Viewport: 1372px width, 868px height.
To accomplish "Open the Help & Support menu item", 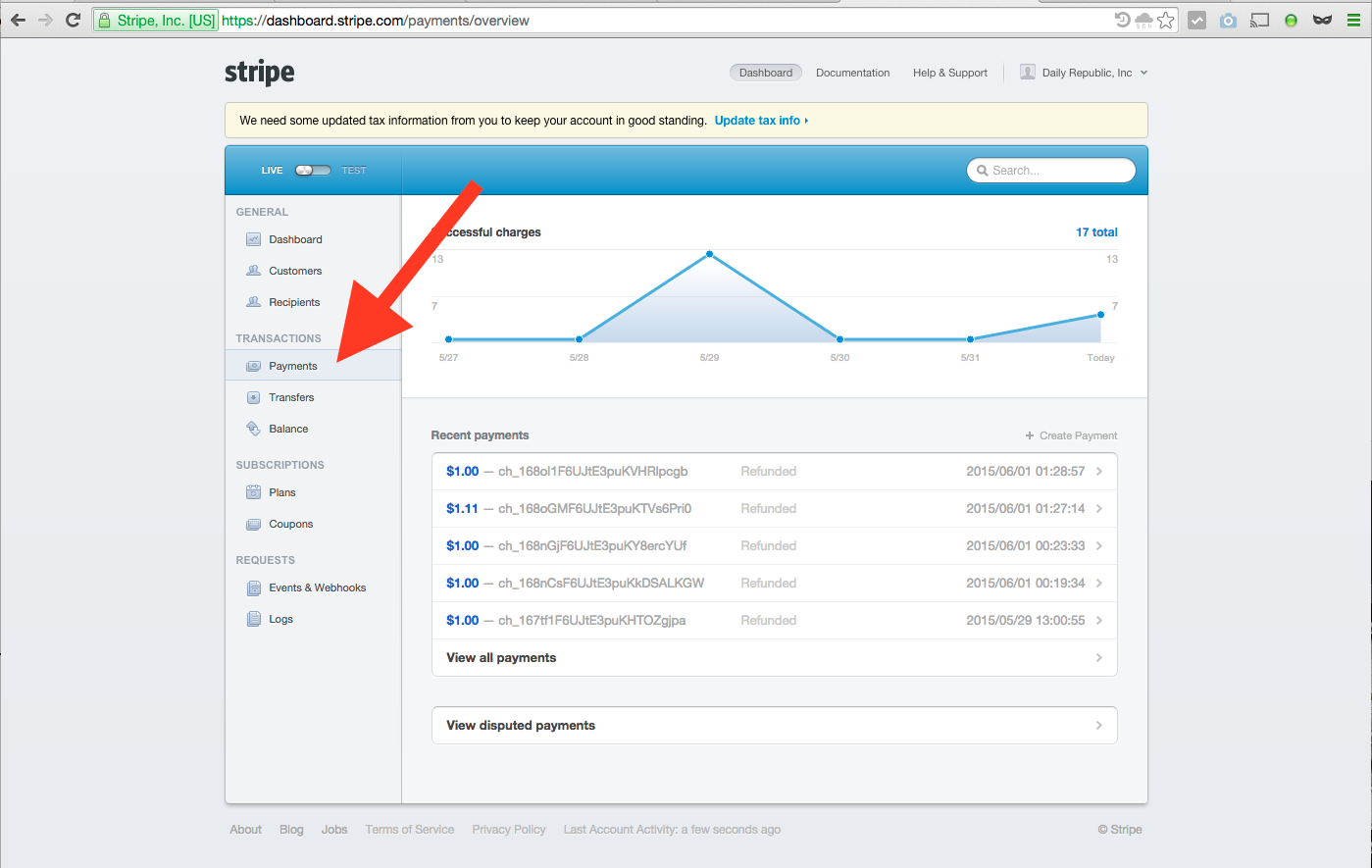I will [949, 73].
